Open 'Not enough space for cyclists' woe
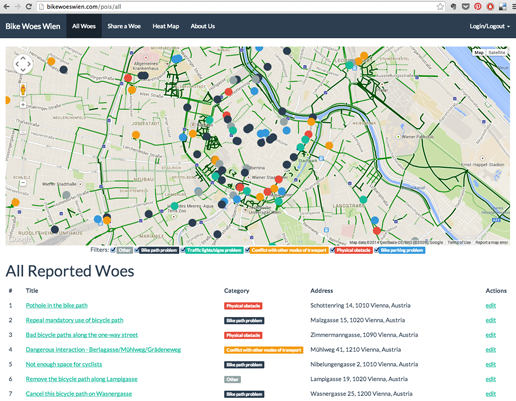Image resolution: width=516 pixels, height=401 pixels. (64, 364)
